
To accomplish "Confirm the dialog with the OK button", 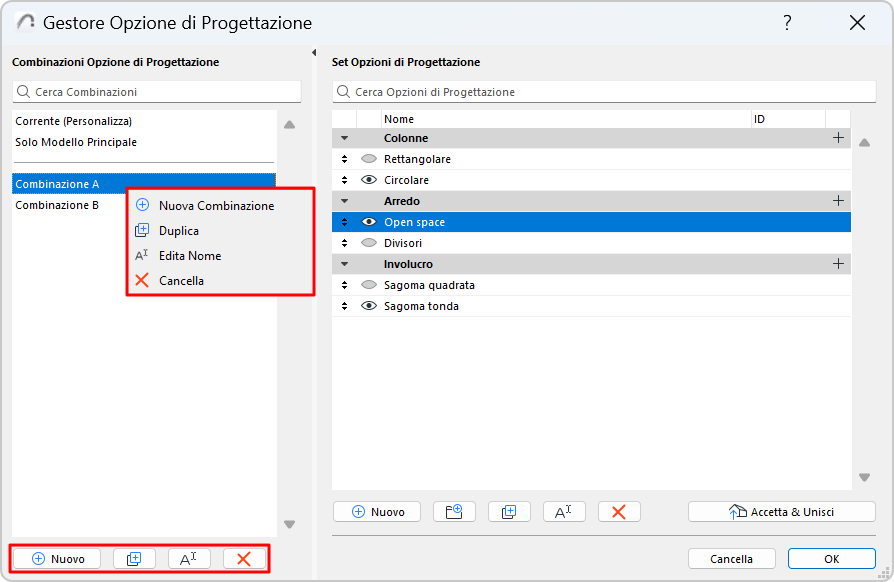I will point(832,559).
